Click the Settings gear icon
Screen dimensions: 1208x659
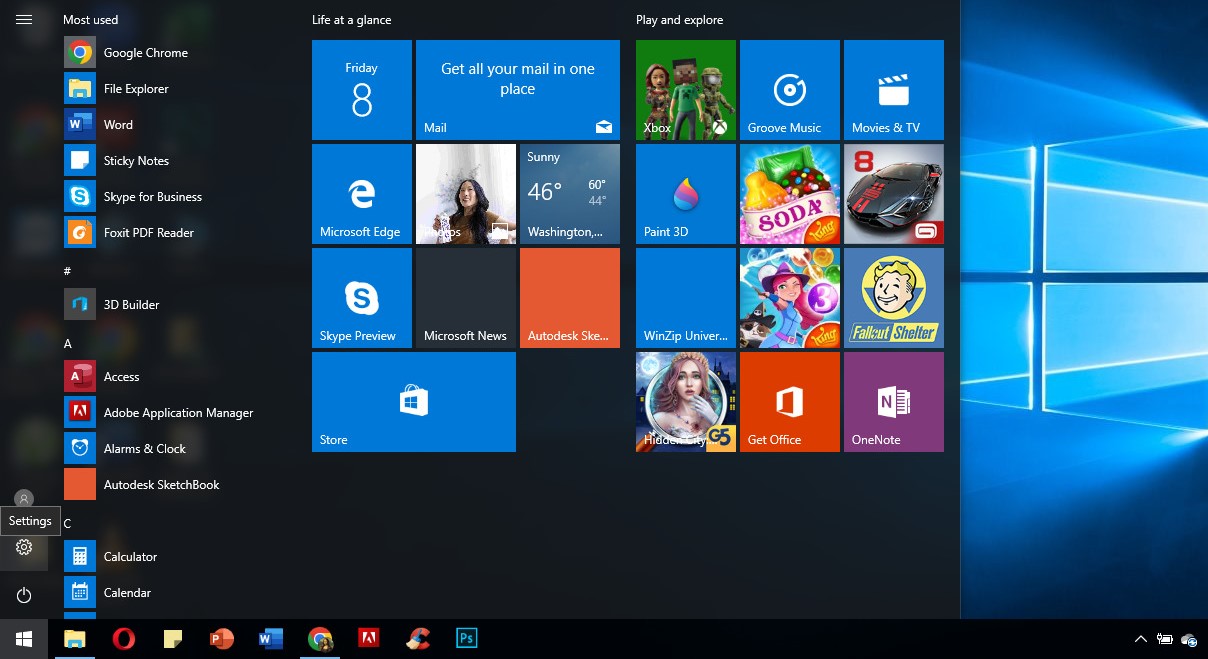coord(24,547)
